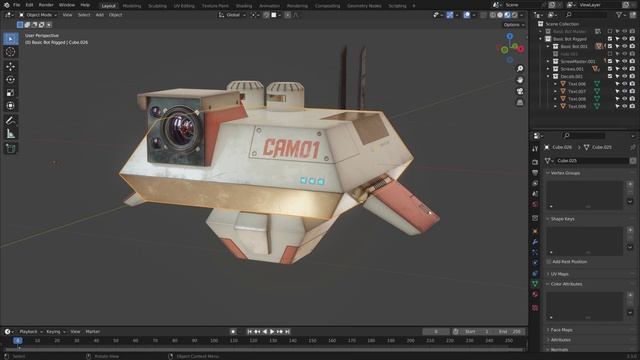The height and width of the screenshot is (360, 640).
Task: Add a new vertex group plus button
Action: [x=630, y=184]
